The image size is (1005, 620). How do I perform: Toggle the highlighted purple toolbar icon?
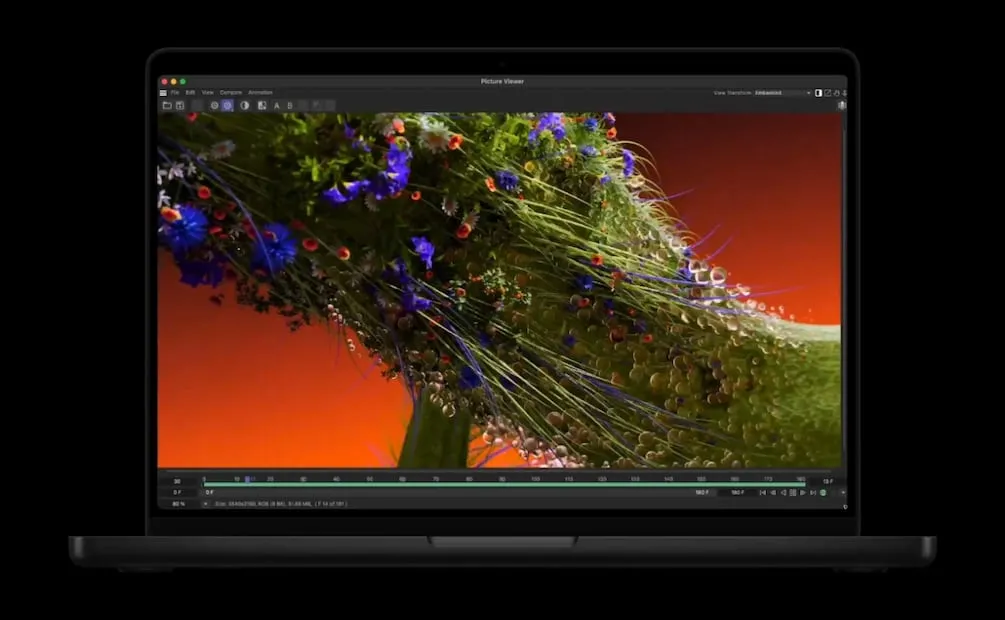pos(228,105)
